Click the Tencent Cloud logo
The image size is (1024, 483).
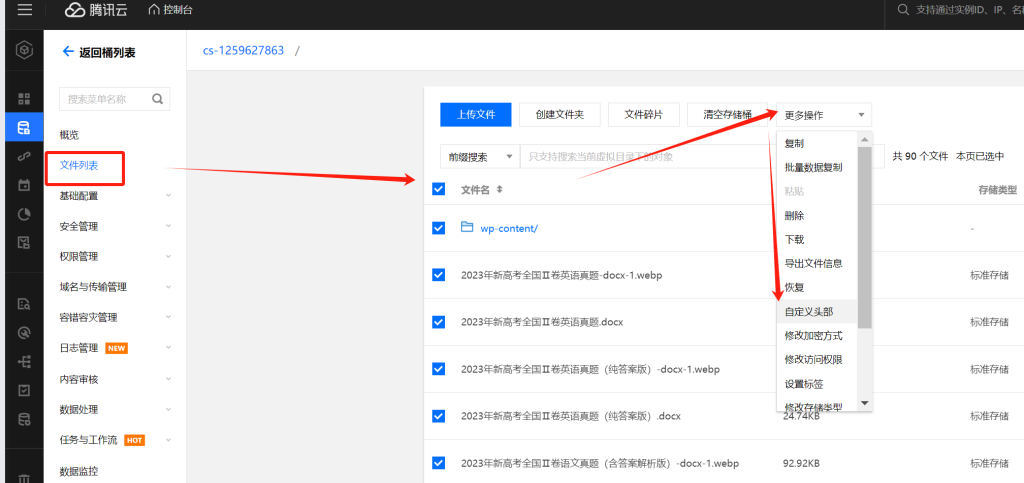(x=95, y=10)
